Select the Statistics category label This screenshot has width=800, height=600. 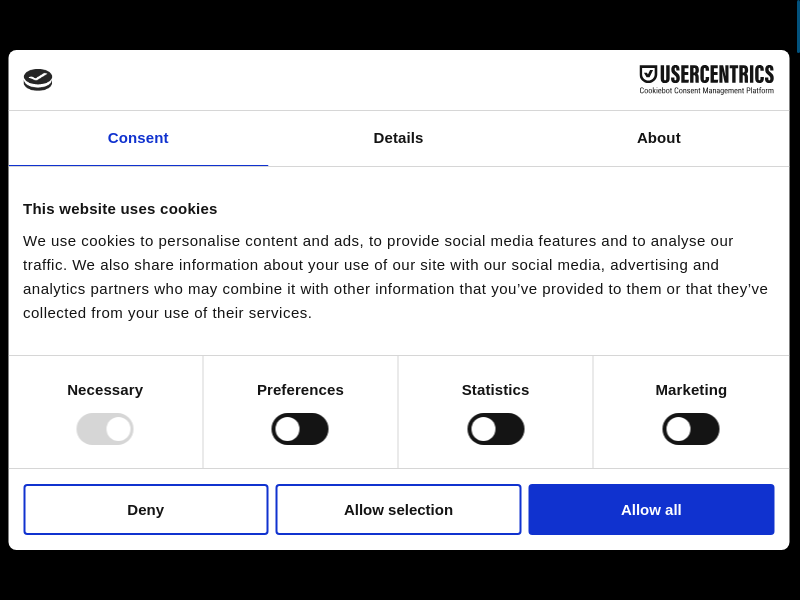pyautogui.click(x=495, y=390)
